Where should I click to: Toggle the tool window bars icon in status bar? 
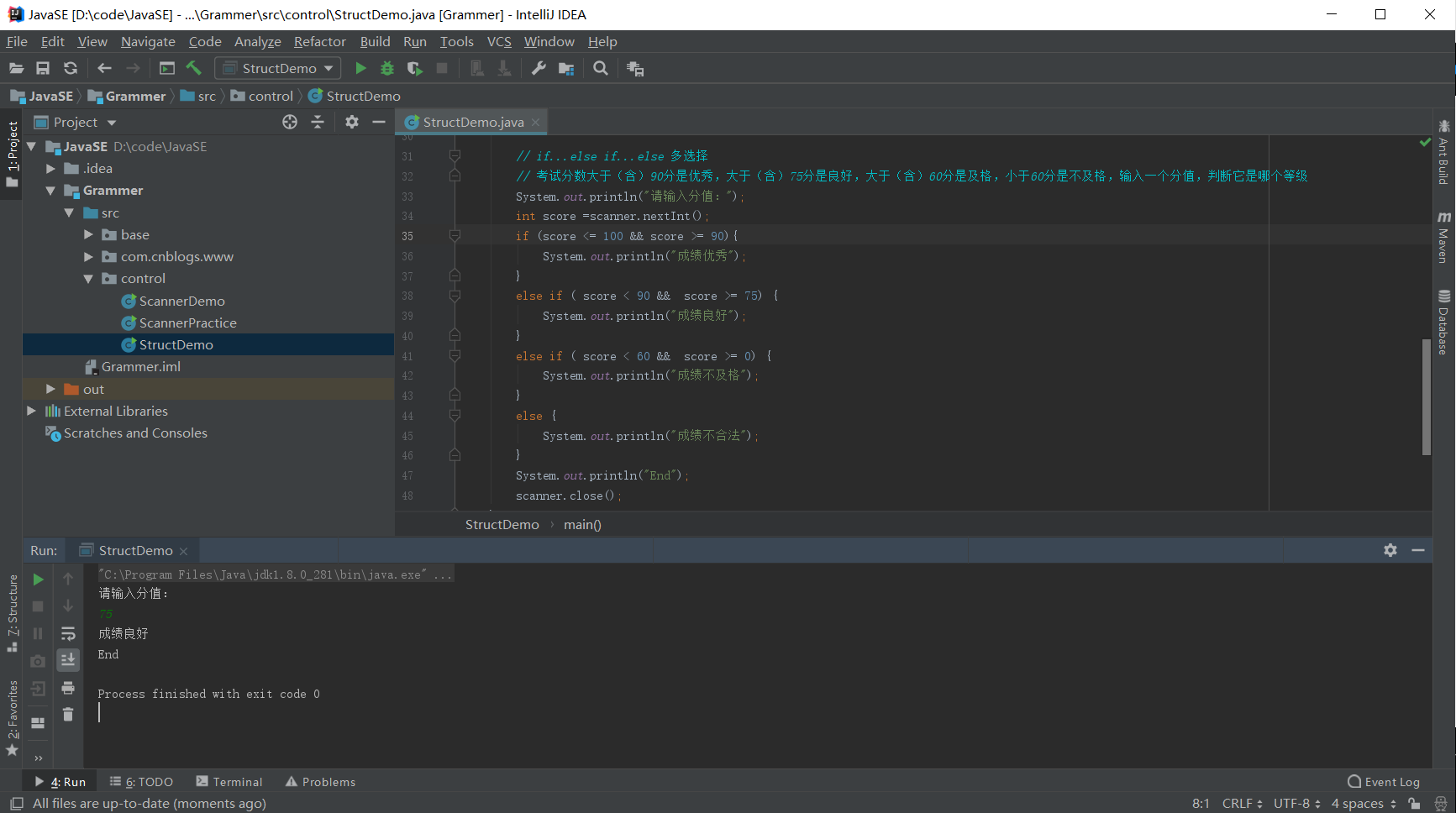point(16,804)
